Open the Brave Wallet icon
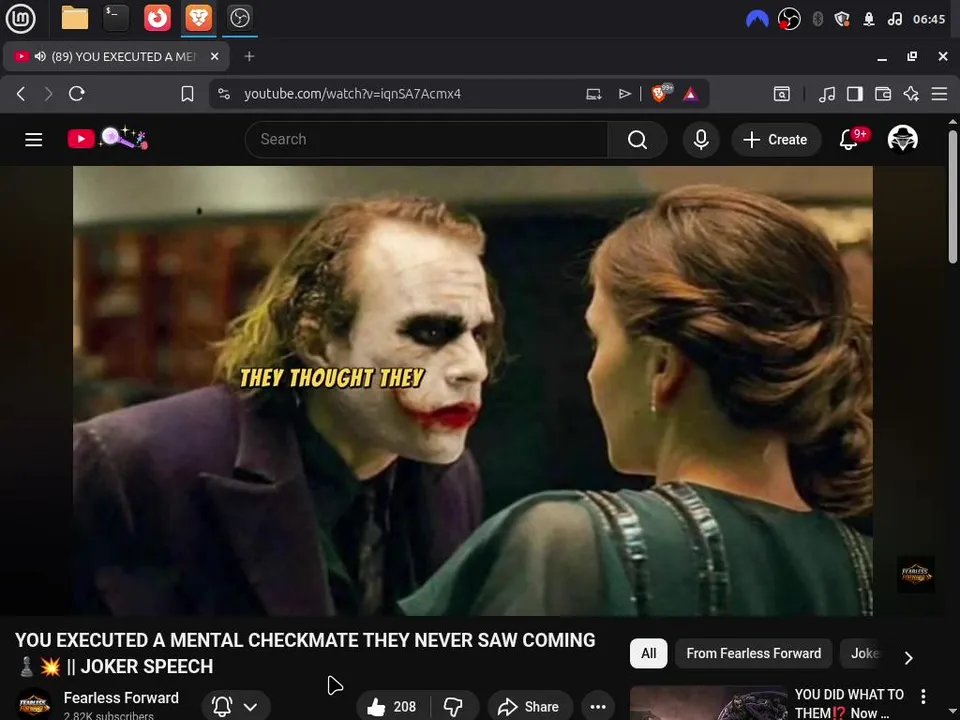 point(883,94)
